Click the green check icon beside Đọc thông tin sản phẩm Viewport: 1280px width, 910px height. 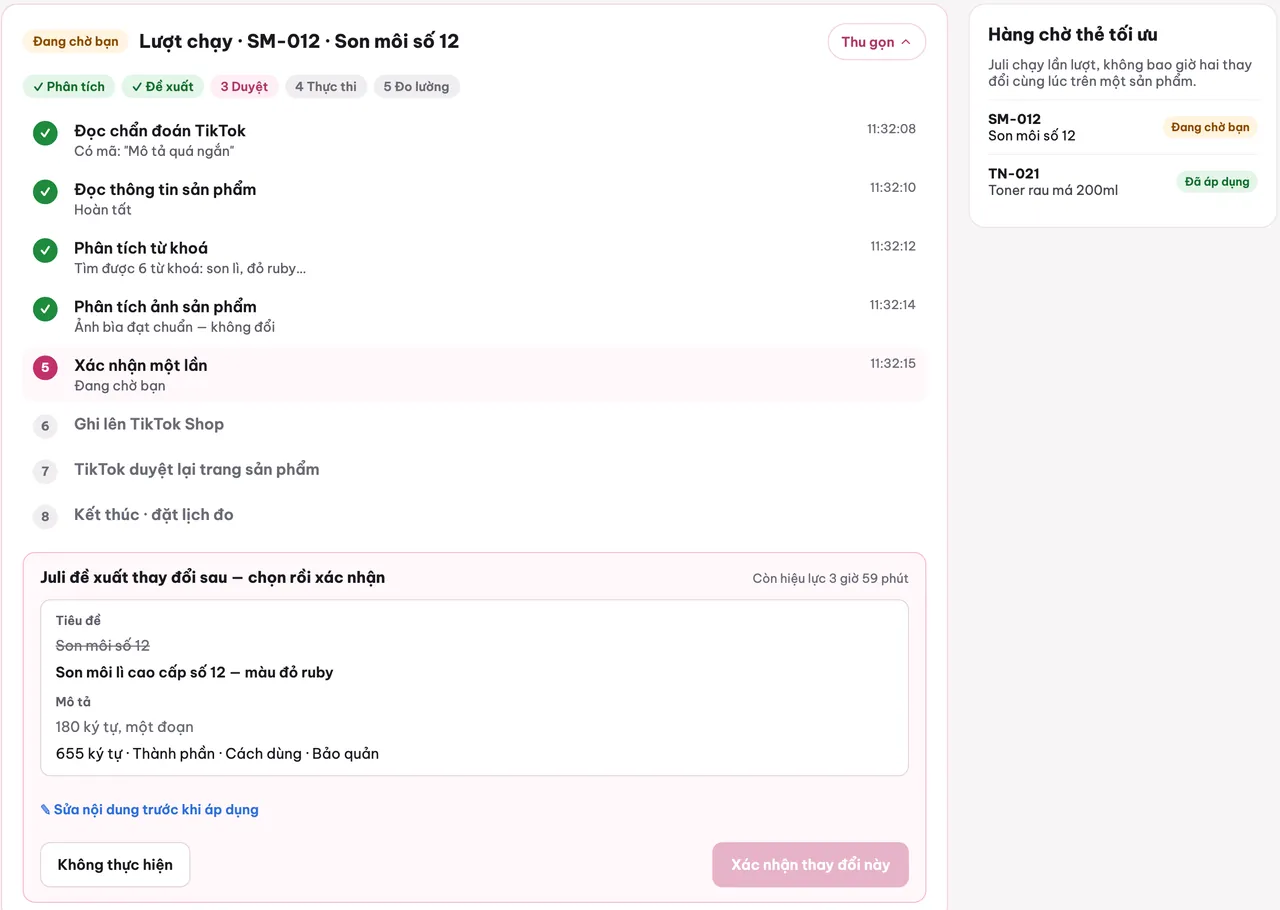tap(45, 192)
